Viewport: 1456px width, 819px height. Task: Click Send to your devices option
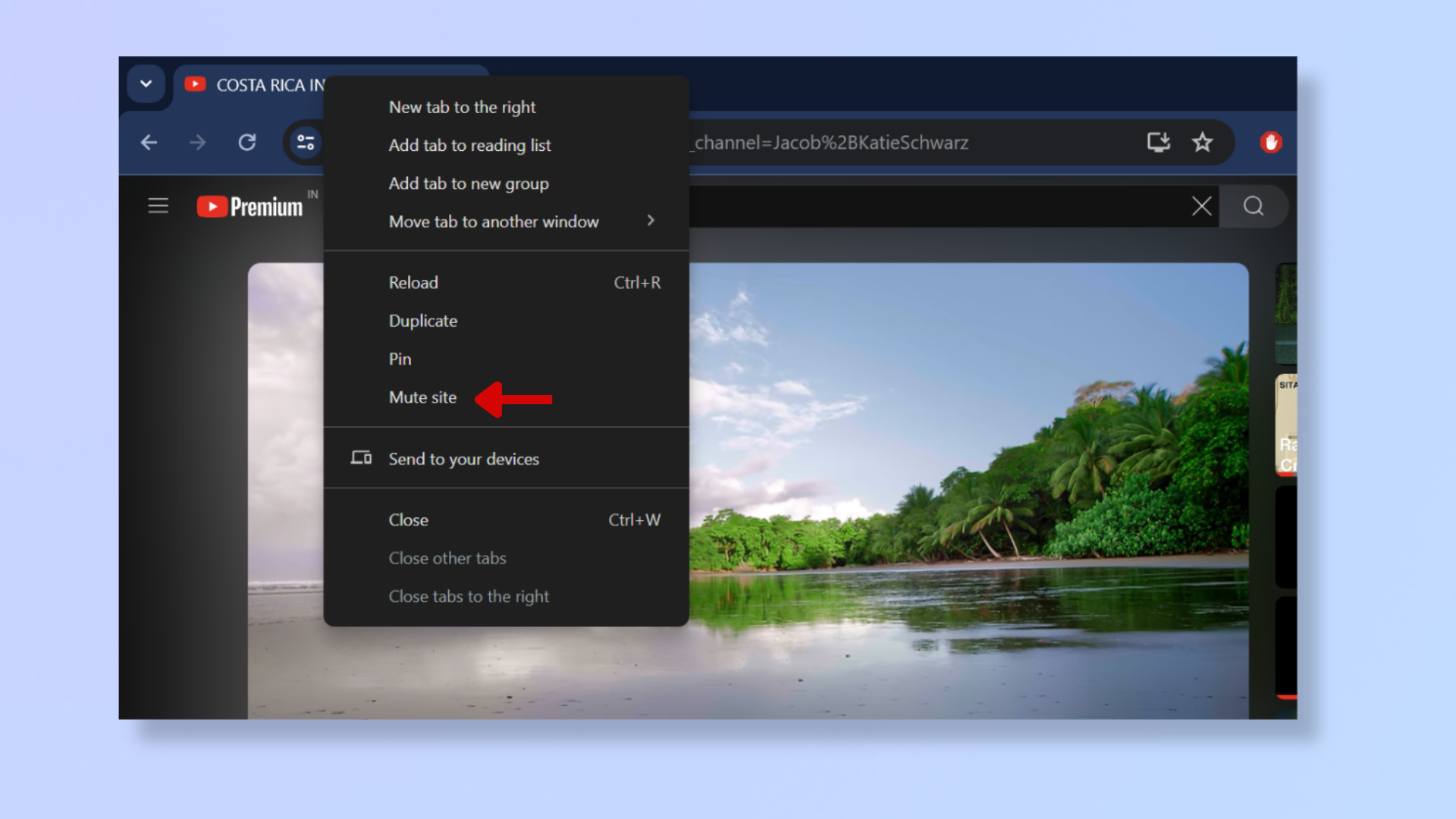coord(464,459)
